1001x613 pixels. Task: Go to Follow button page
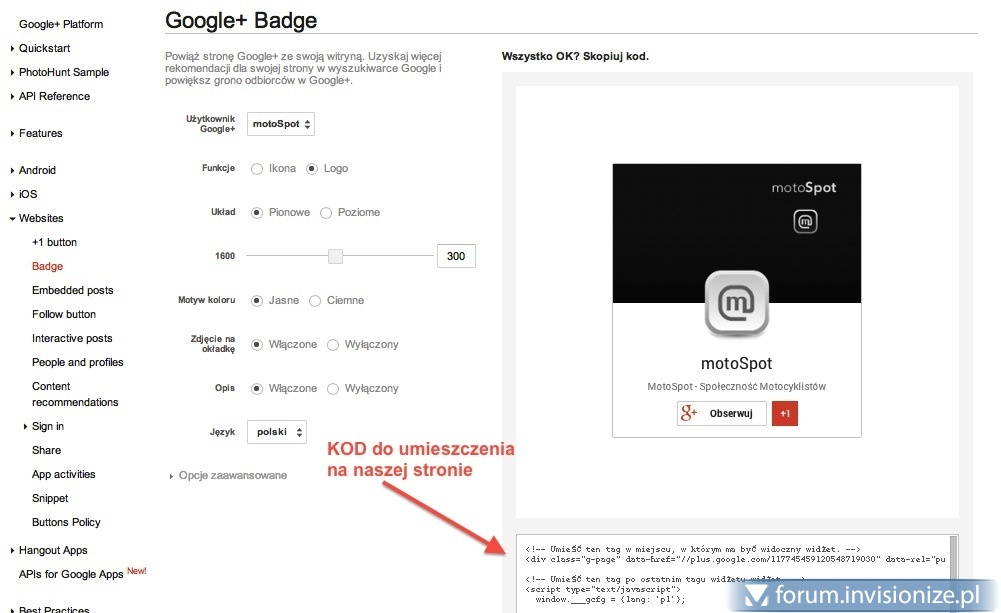click(64, 315)
